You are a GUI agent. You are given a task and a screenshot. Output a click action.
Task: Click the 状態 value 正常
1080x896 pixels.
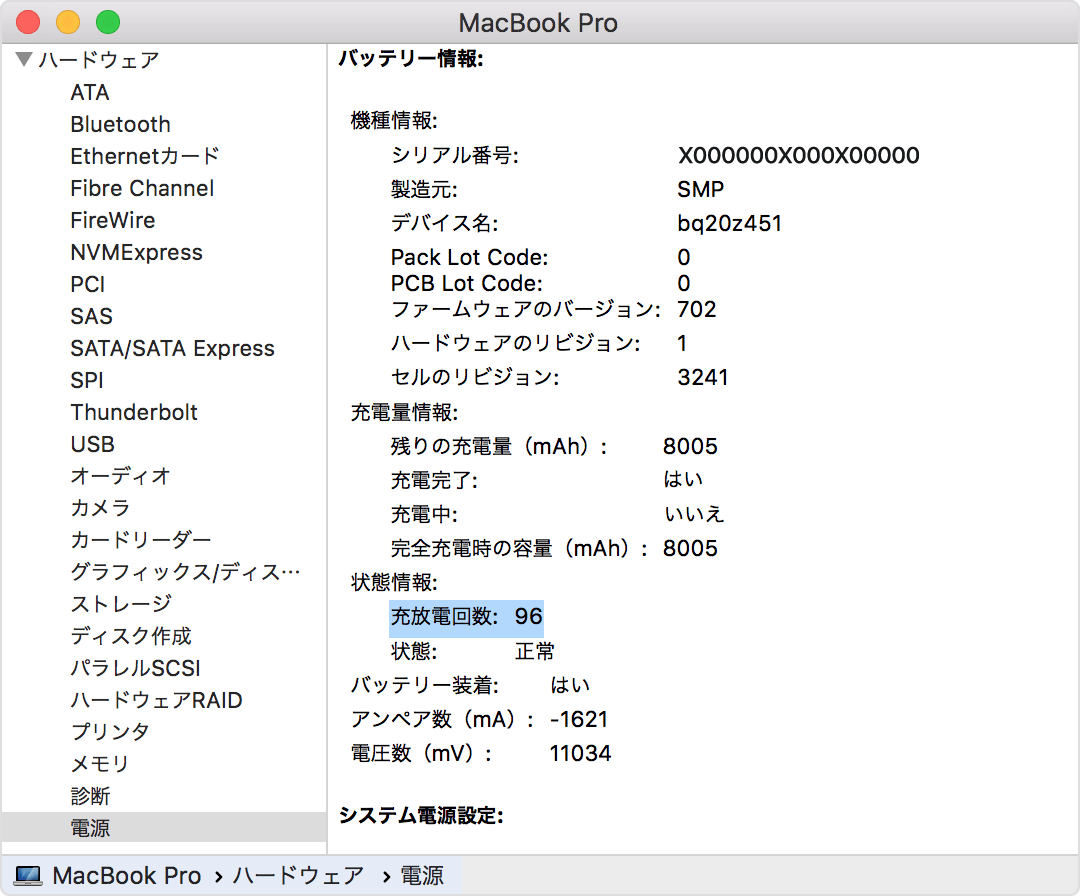pyautogui.click(x=535, y=651)
